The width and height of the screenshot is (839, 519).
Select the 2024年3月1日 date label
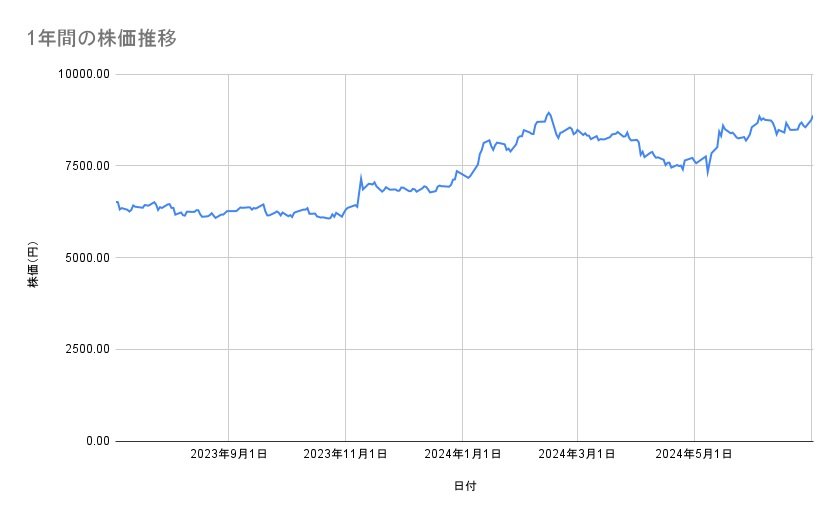coord(578,454)
